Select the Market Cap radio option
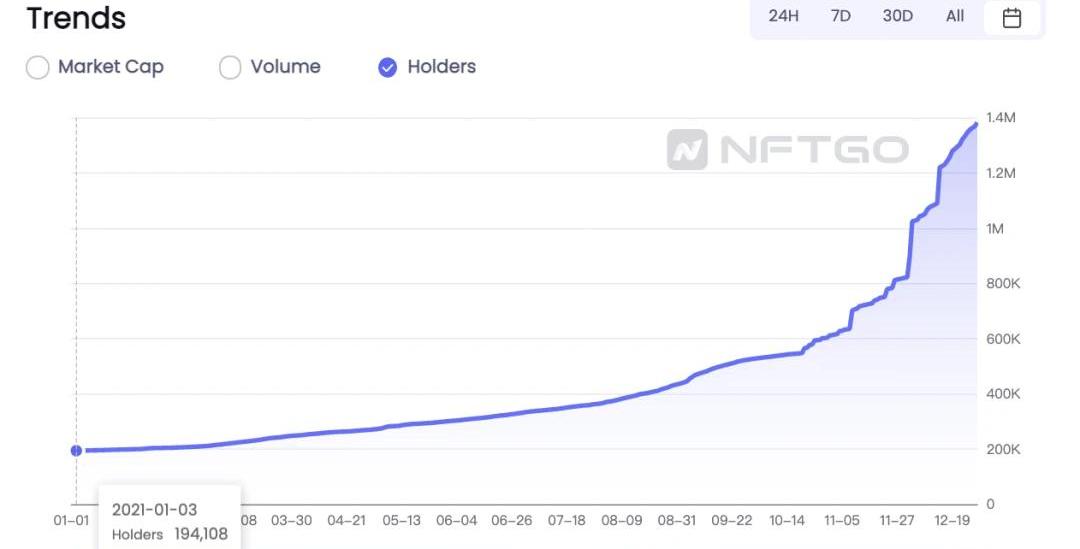1080x549 pixels. coord(37,68)
